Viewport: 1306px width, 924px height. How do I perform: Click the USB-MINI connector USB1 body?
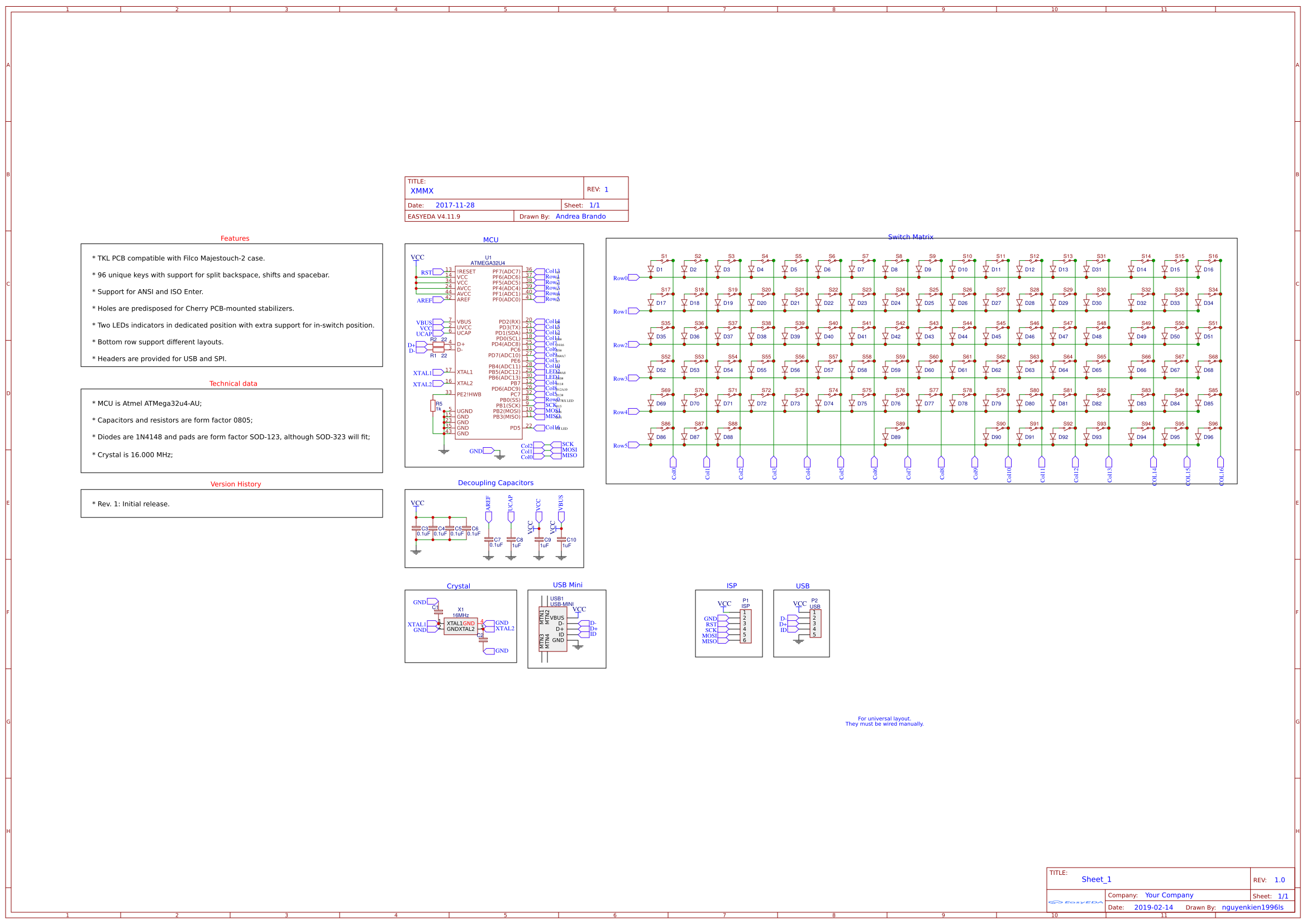tap(553, 629)
